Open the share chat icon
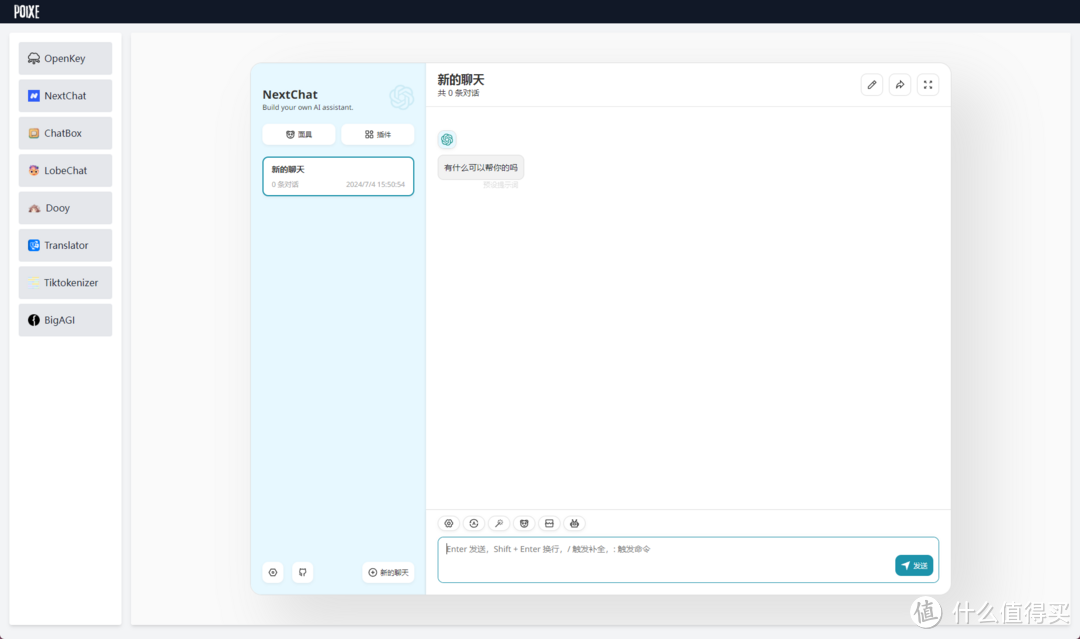1080x639 pixels. coord(899,84)
